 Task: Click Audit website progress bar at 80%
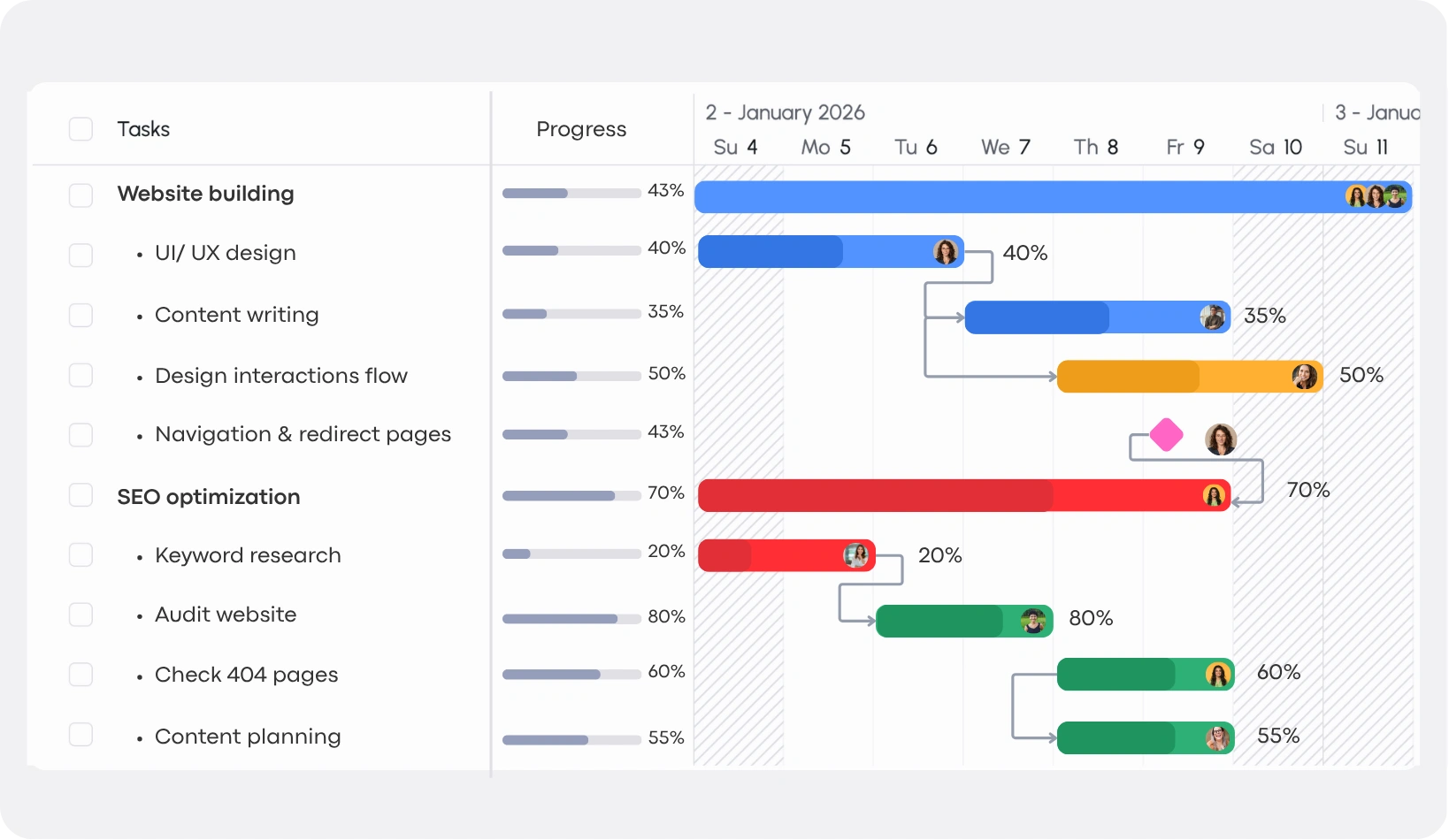pos(571,619)
